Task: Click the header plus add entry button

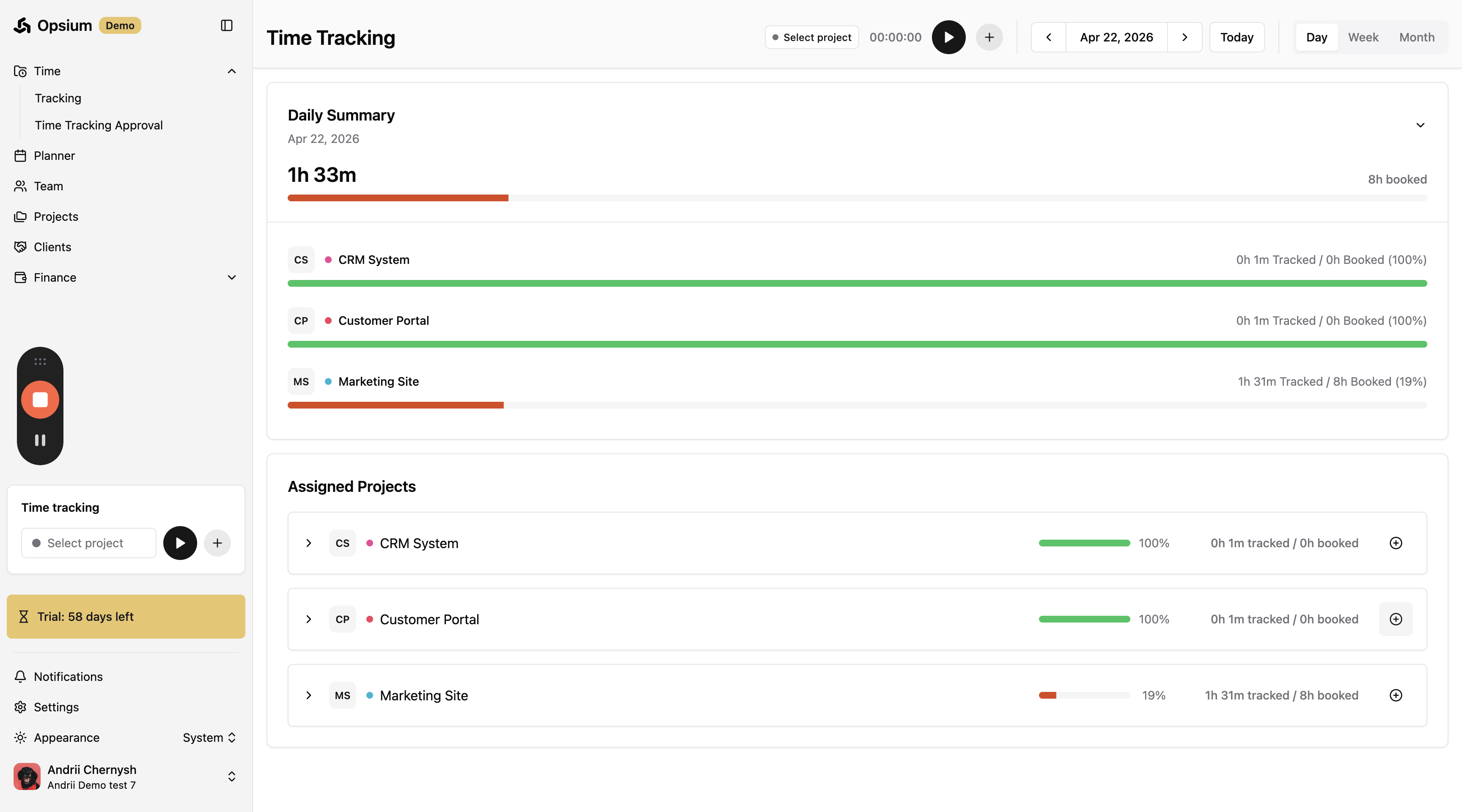Action: (x=989, y=38)
